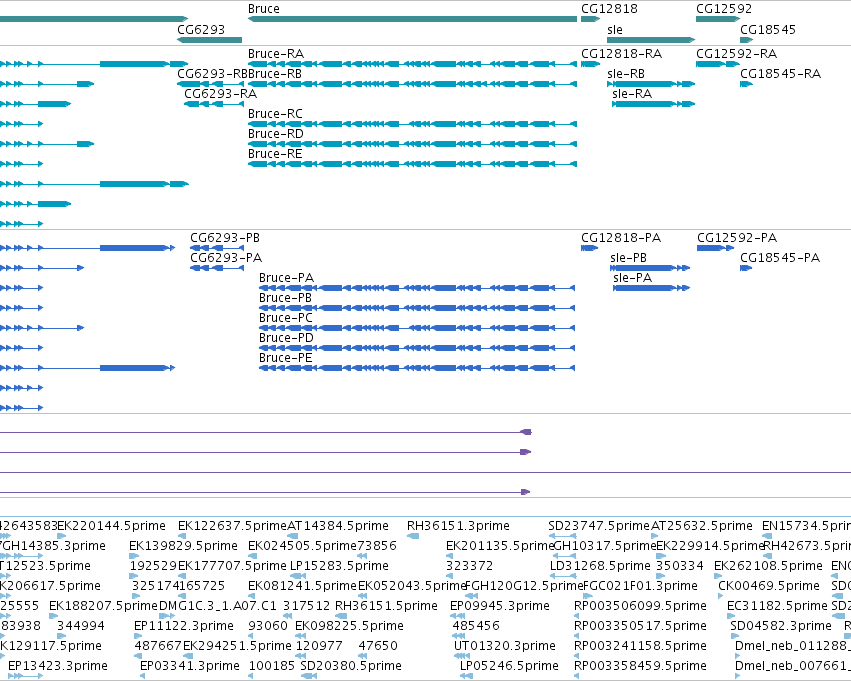Image resolution: width=851 pixels, height=681 pixels.
Task: Click EST EK052043.5prime
Action: 412,586
